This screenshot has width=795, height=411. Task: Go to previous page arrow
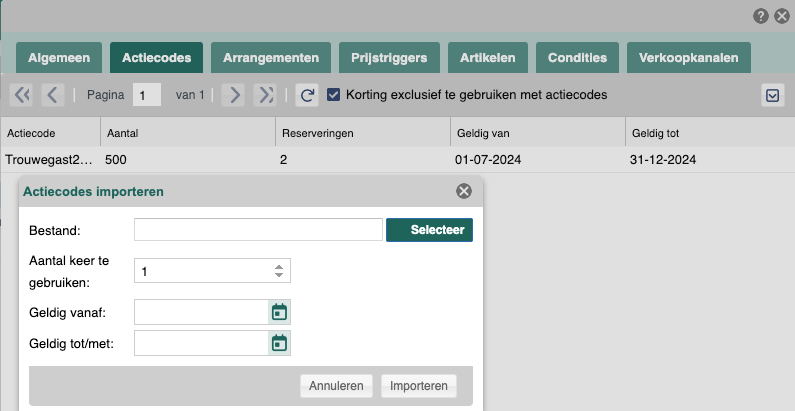pos(53,95)
